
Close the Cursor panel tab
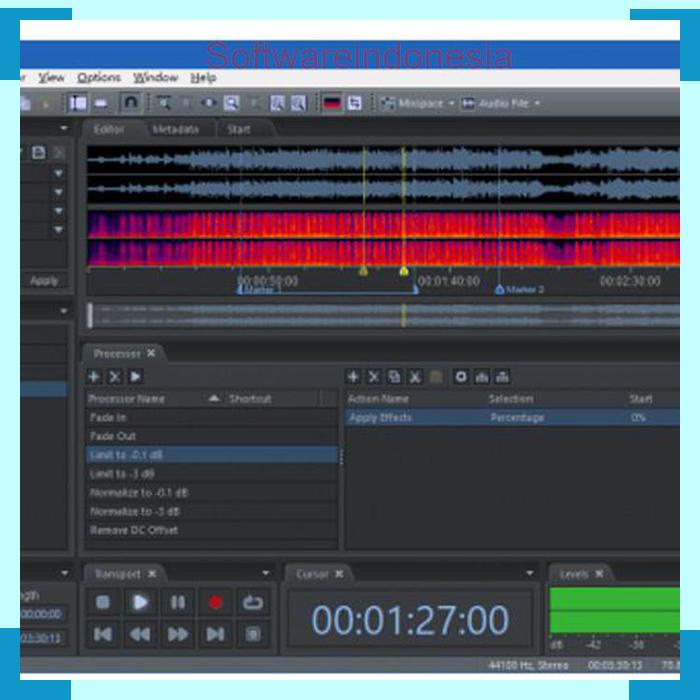[x=339, y=574]
